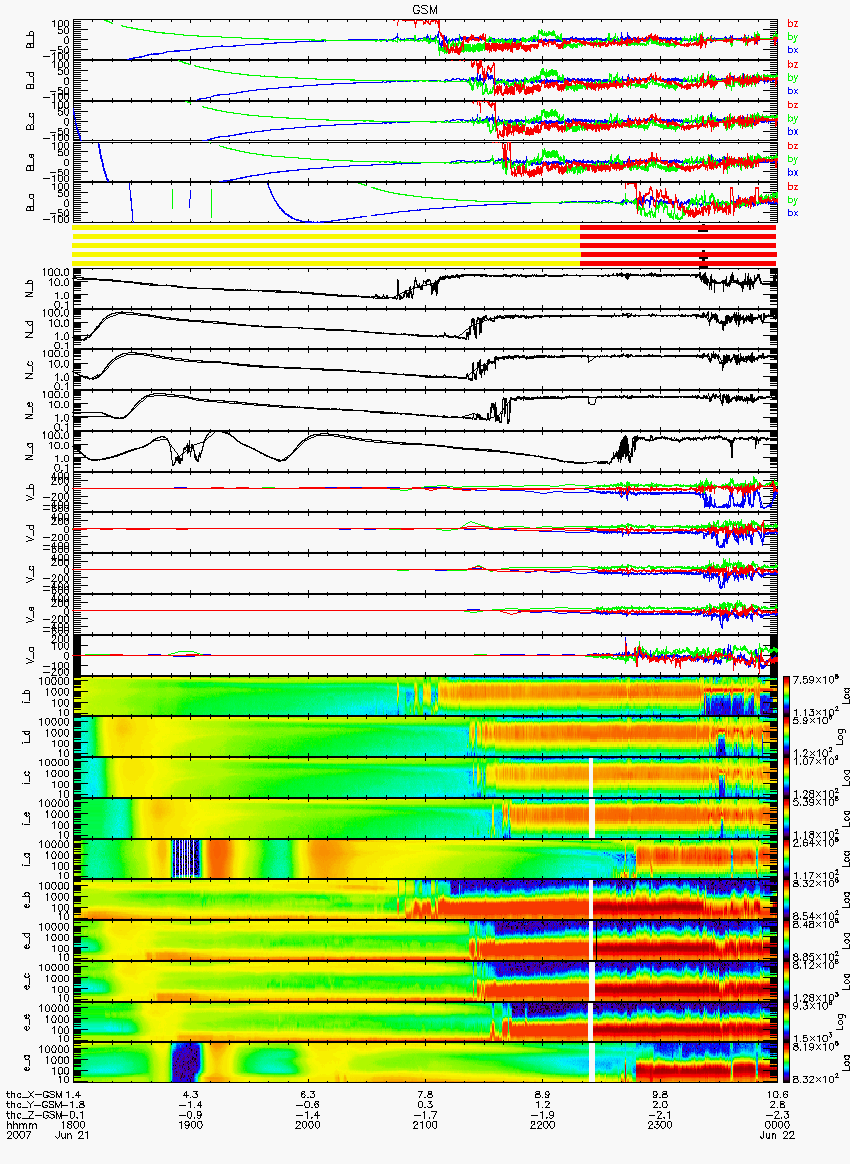Click the white data gap in i_c spectrogram
This screenshot has width=850, height=1164.
(x=592, y=778)
